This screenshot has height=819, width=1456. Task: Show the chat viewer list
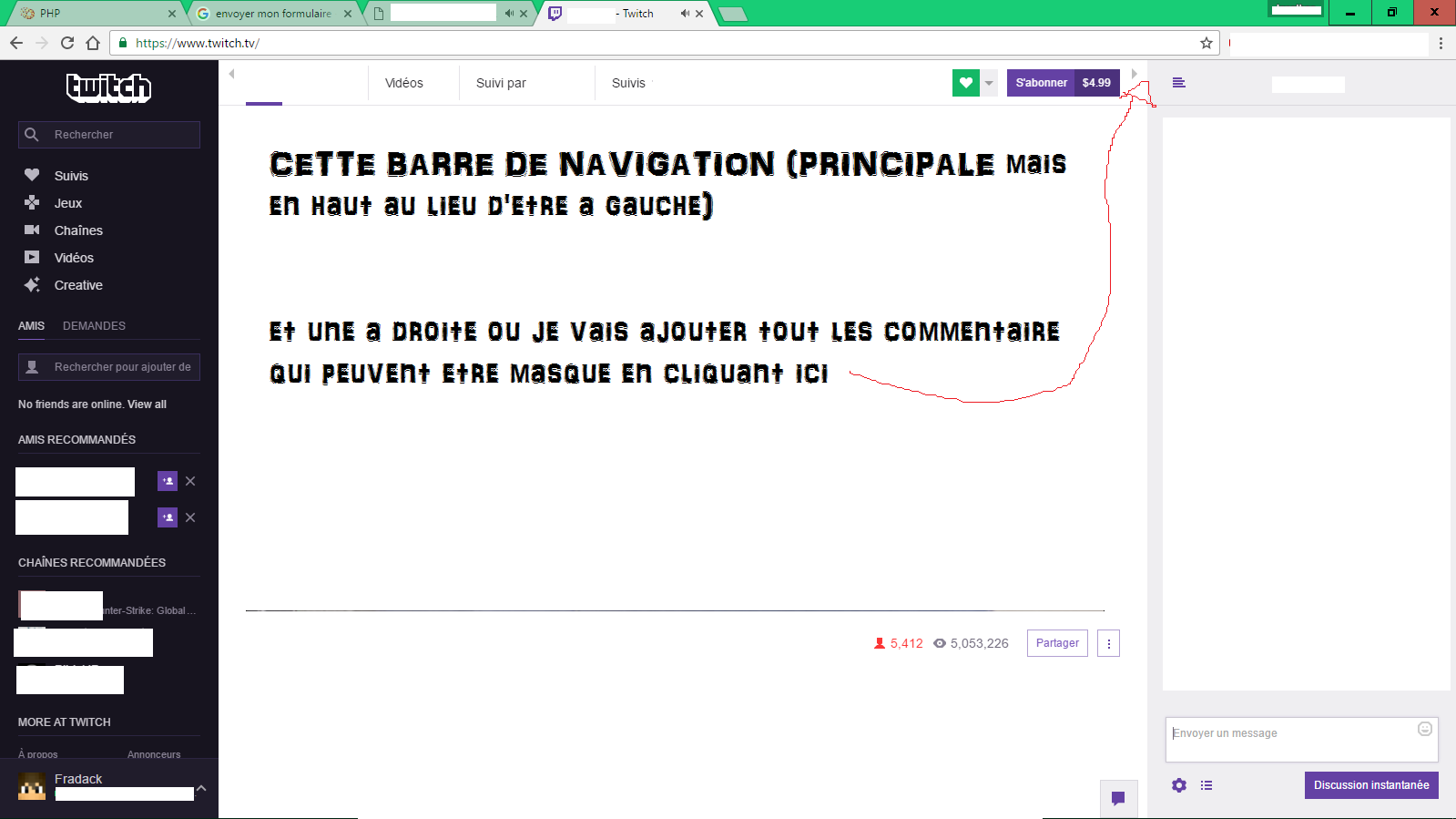pyautogui.click(x=1207, y=785)
